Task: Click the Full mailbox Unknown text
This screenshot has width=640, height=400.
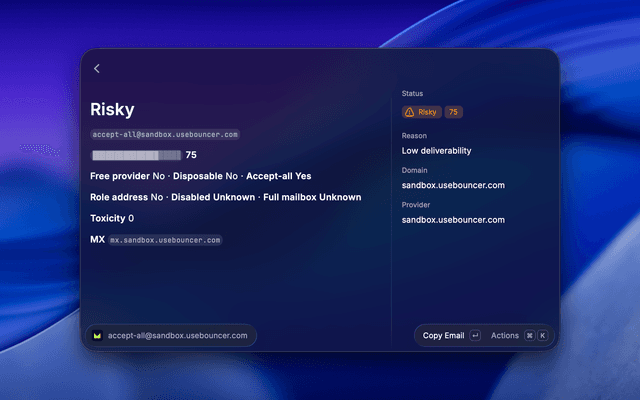Action: (312, 197)
